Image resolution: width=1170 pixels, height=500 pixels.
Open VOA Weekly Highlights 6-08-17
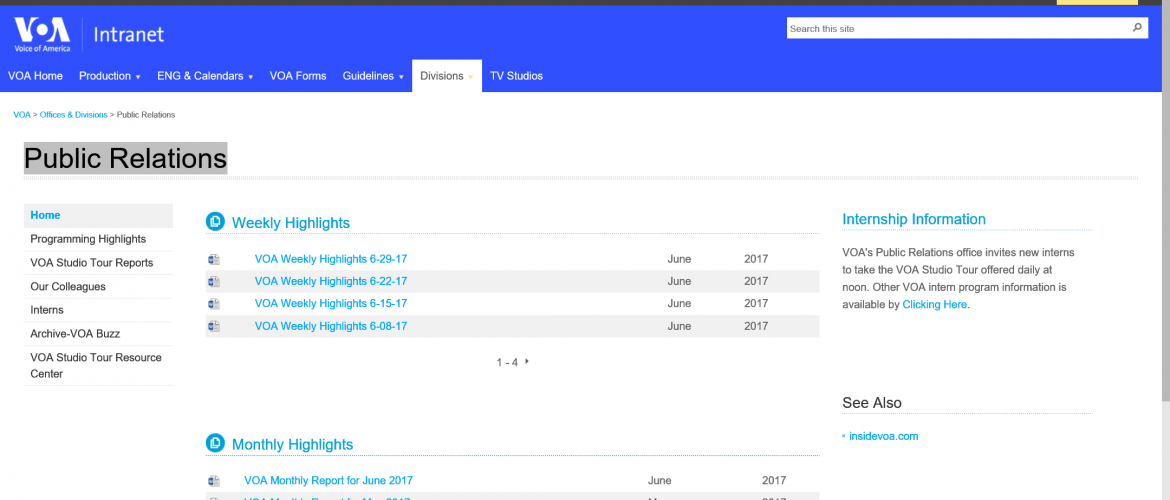(331, 326)
